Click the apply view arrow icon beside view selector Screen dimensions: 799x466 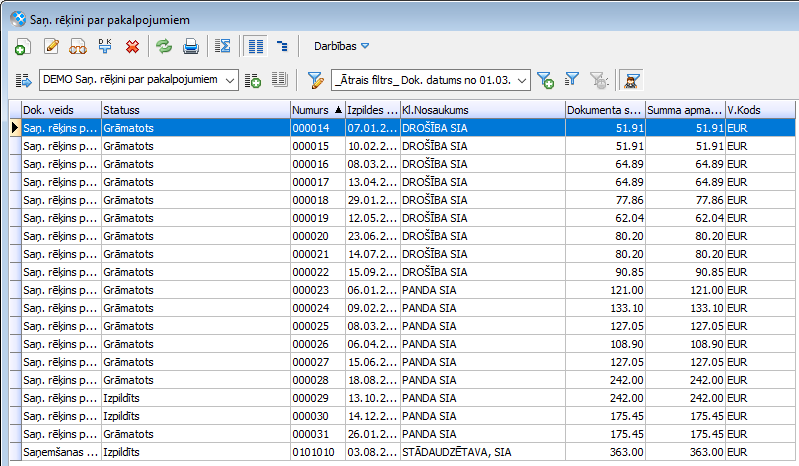[x=23, y=80]
